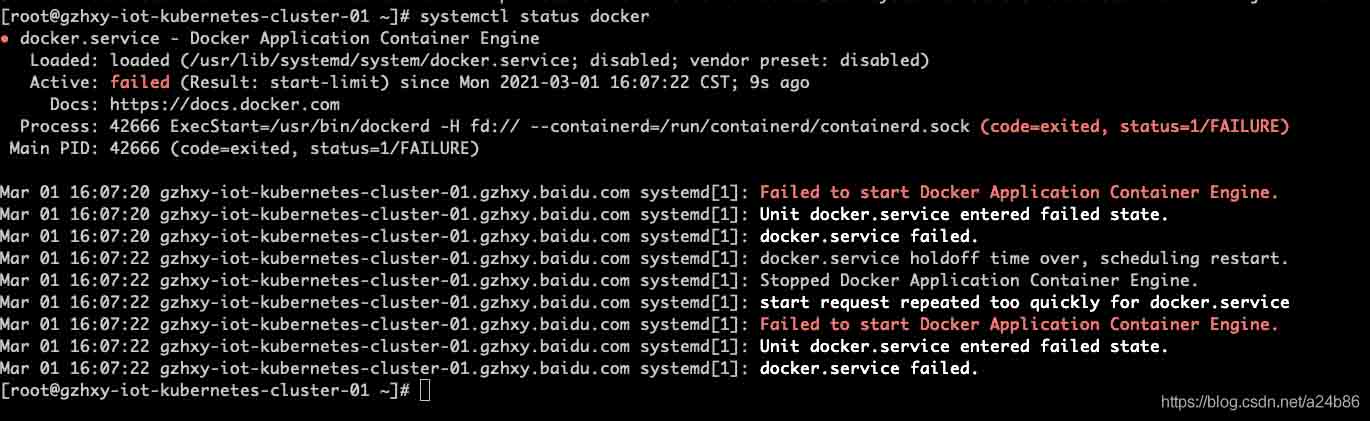Click the first "Unit docker.service entered failed state" message

click(x=964, y=214)
